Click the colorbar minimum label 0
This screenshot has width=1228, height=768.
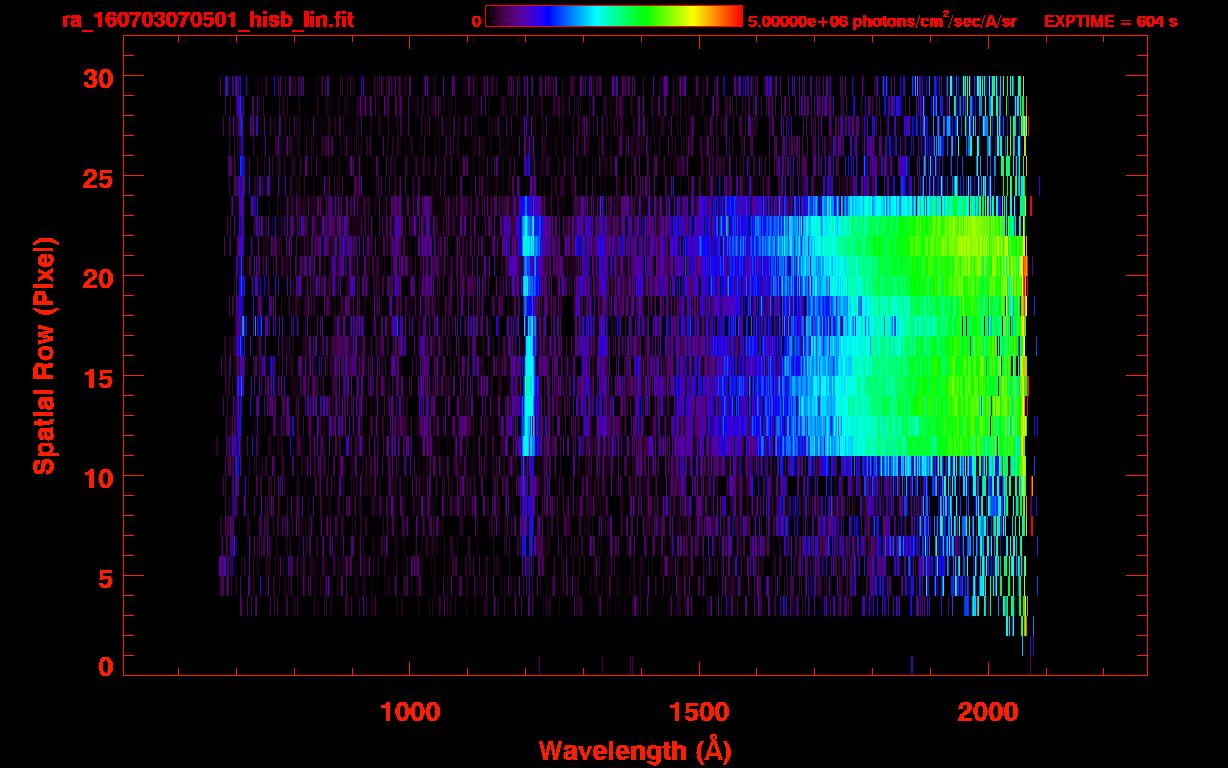476,21
